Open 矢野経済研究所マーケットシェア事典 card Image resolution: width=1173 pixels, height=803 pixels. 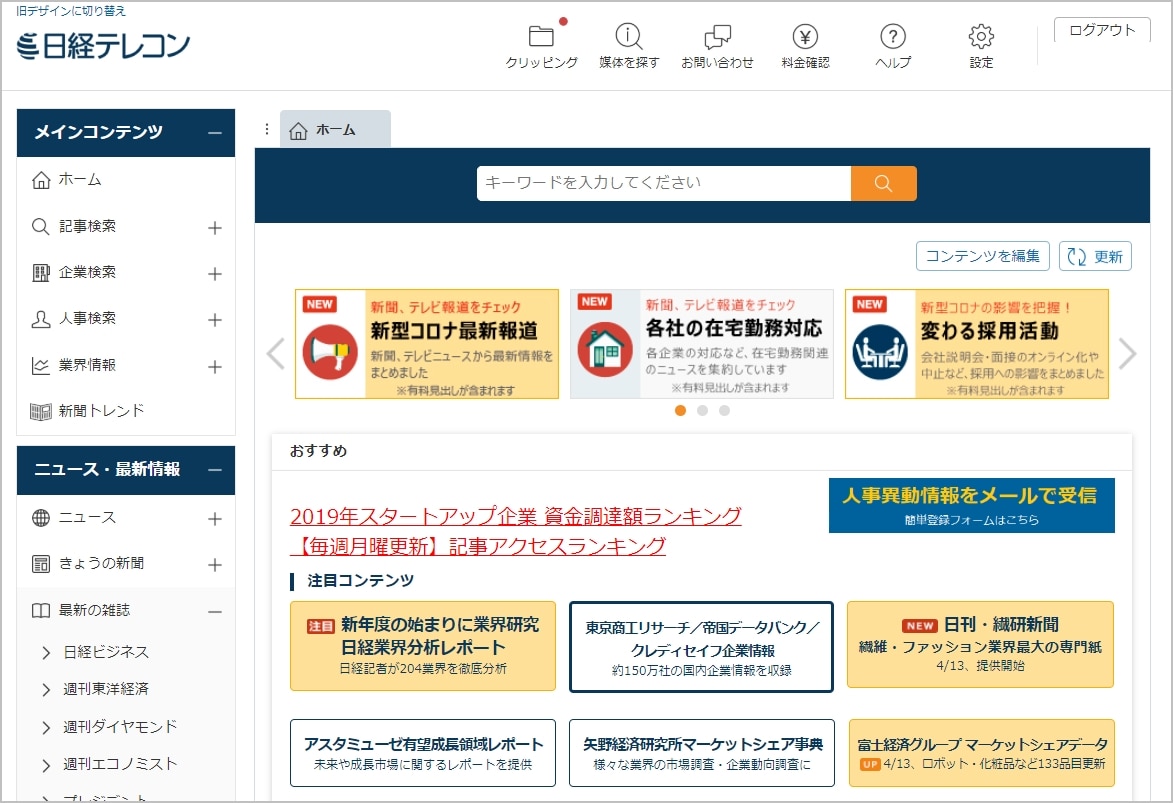tap(702, 753)
